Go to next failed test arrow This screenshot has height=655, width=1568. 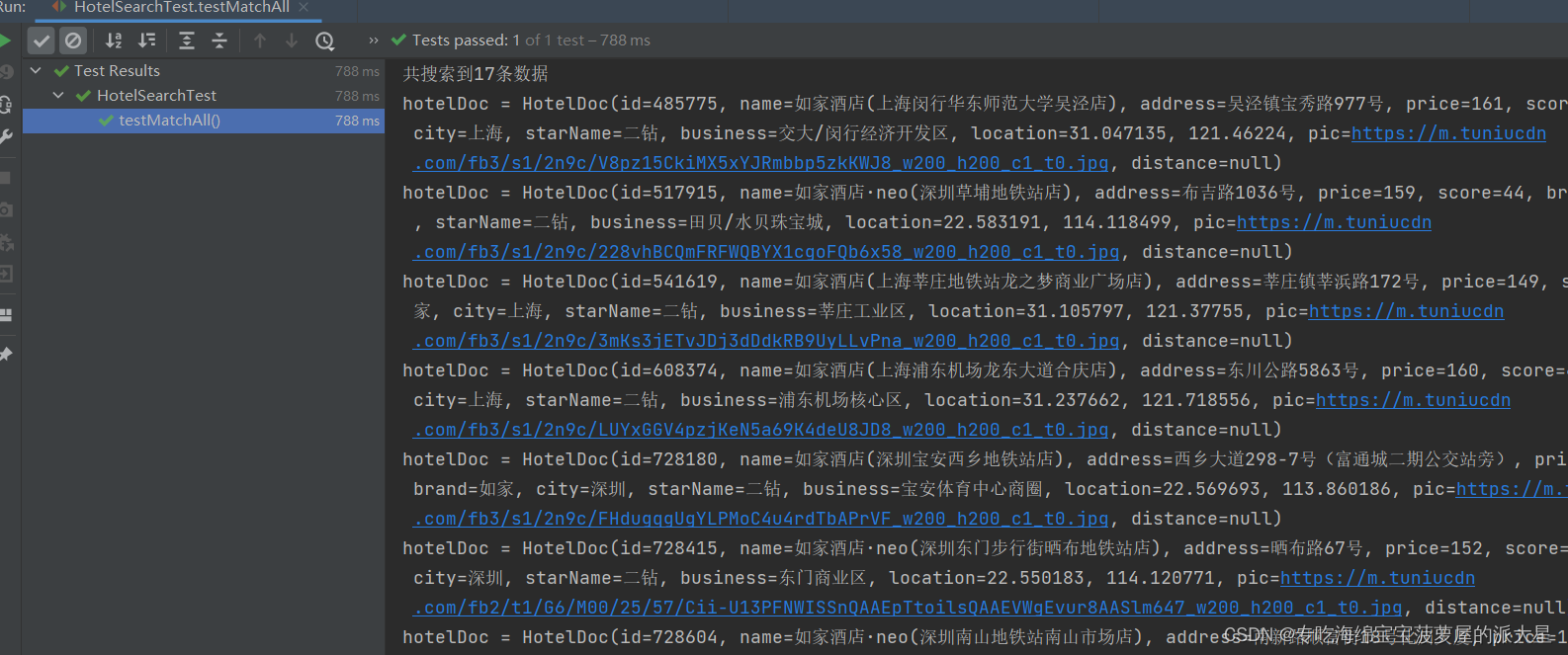point(292,41)
